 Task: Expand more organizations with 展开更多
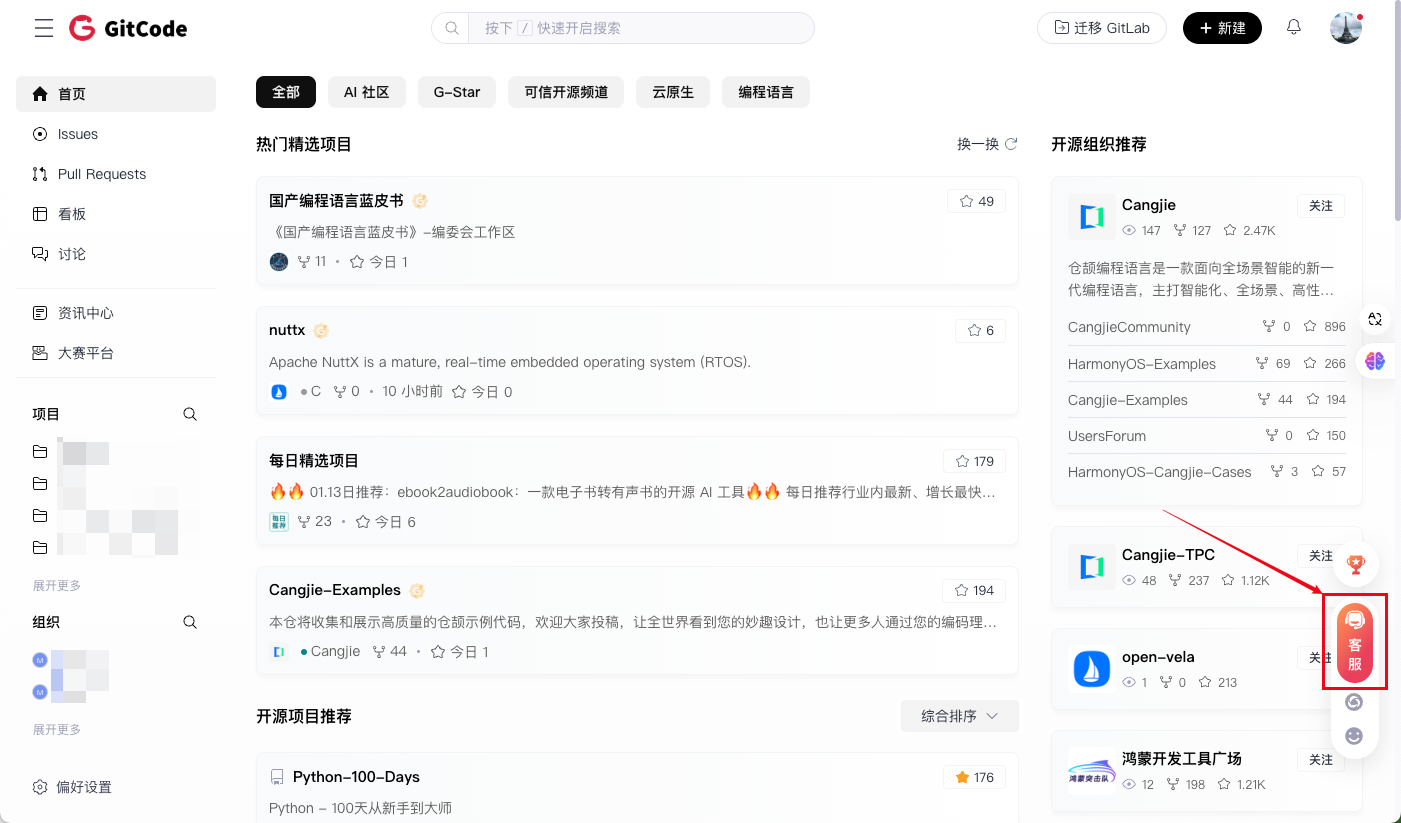click(x=57, y=729)
